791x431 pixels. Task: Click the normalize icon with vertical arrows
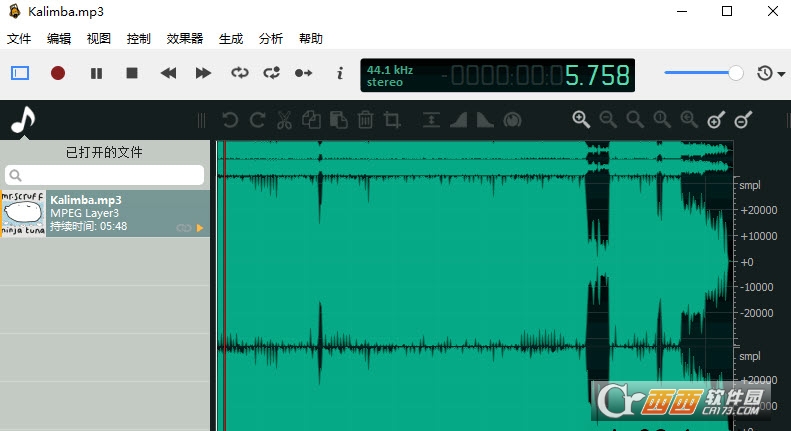click(x=431, y=120)
